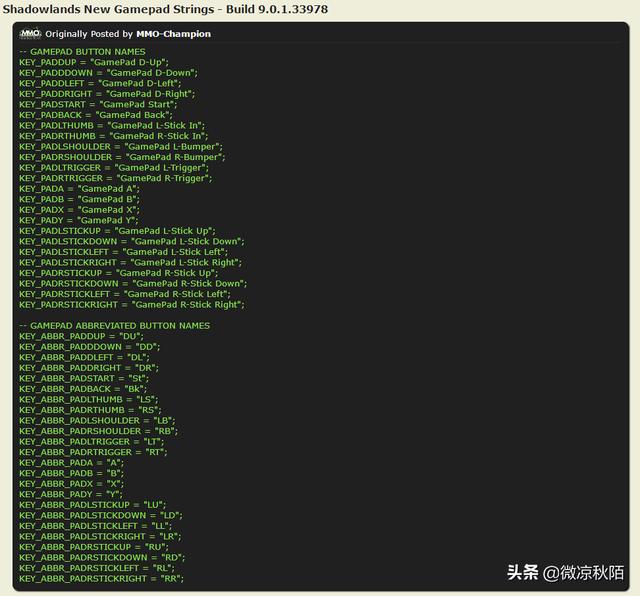Click the GAMEPAD BUTTON NAMES comment line

tap(82, 52)
